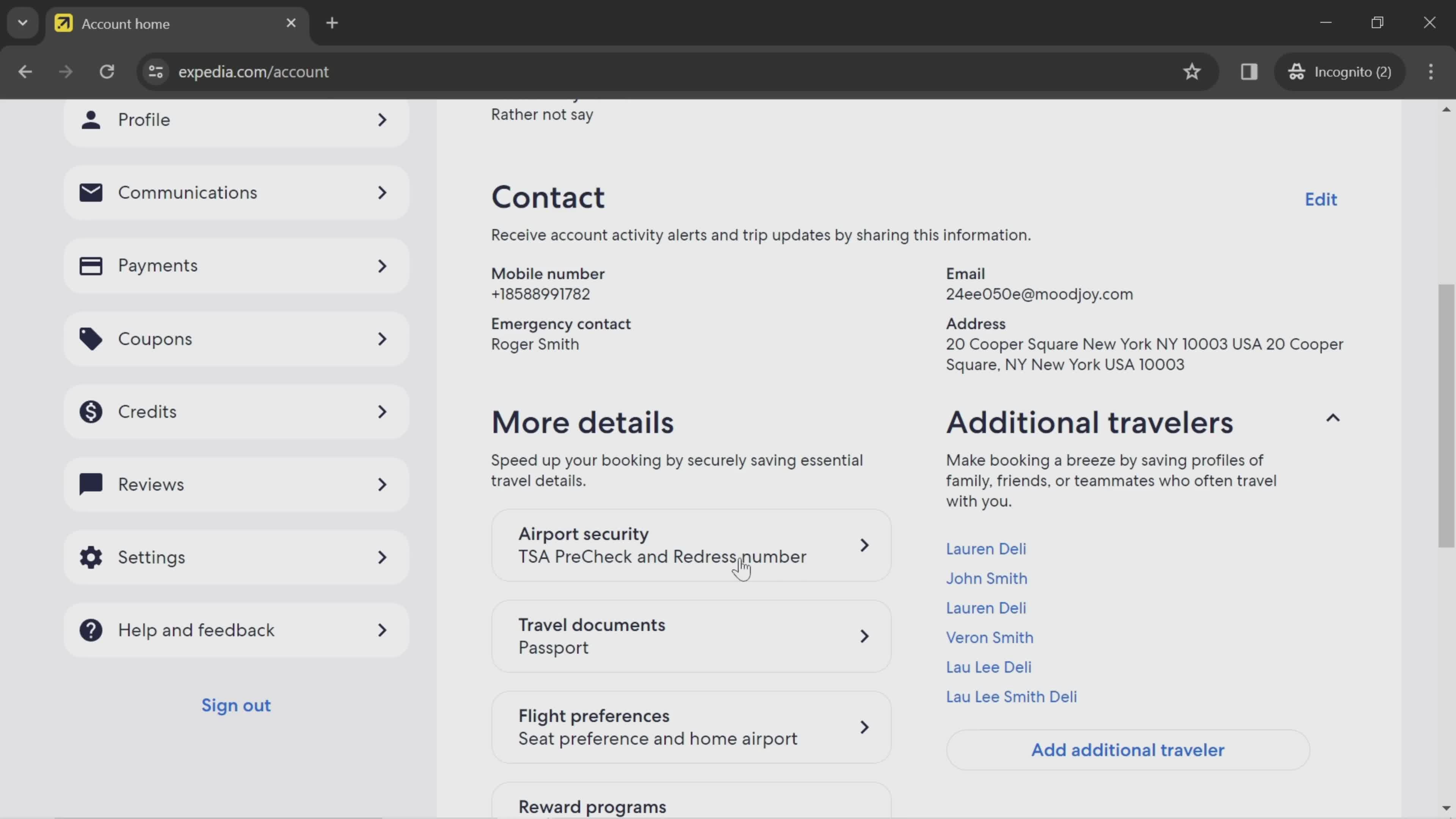Image resolution: width=1456 pixels, height=819 pixels.
Task: Select Lauren Deli traveler profile
Action: coord(985,548)
